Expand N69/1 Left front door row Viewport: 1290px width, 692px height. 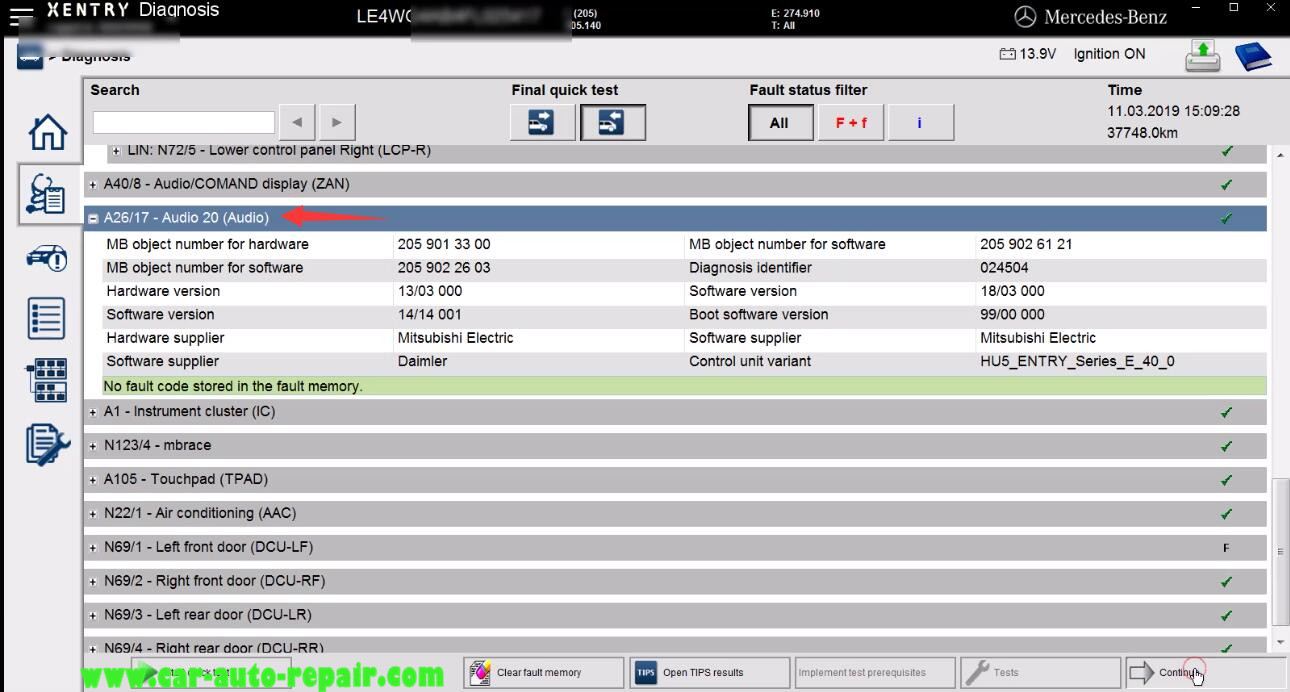click(94, 548)
